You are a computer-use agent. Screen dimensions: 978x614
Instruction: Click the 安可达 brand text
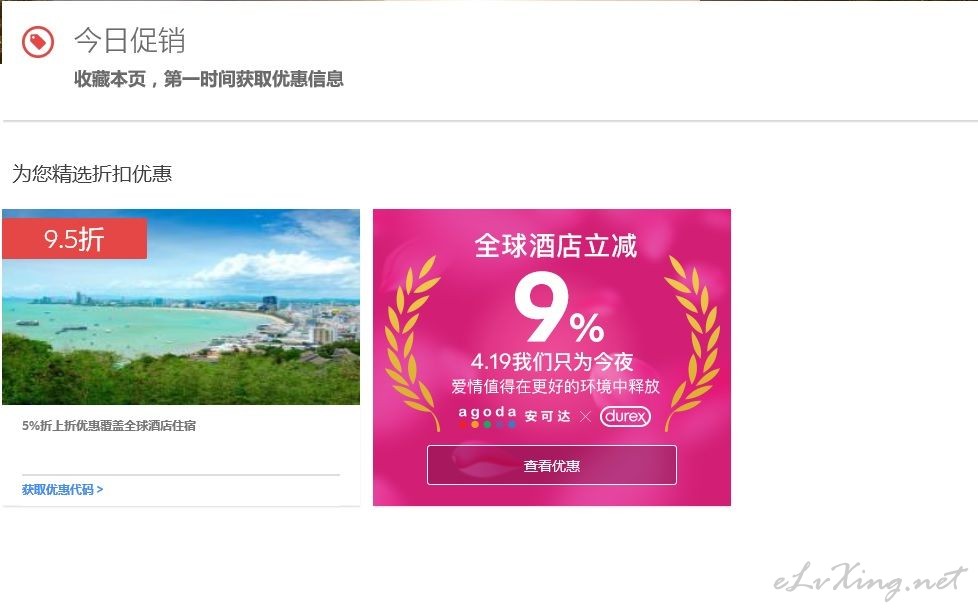click(548, 417)
